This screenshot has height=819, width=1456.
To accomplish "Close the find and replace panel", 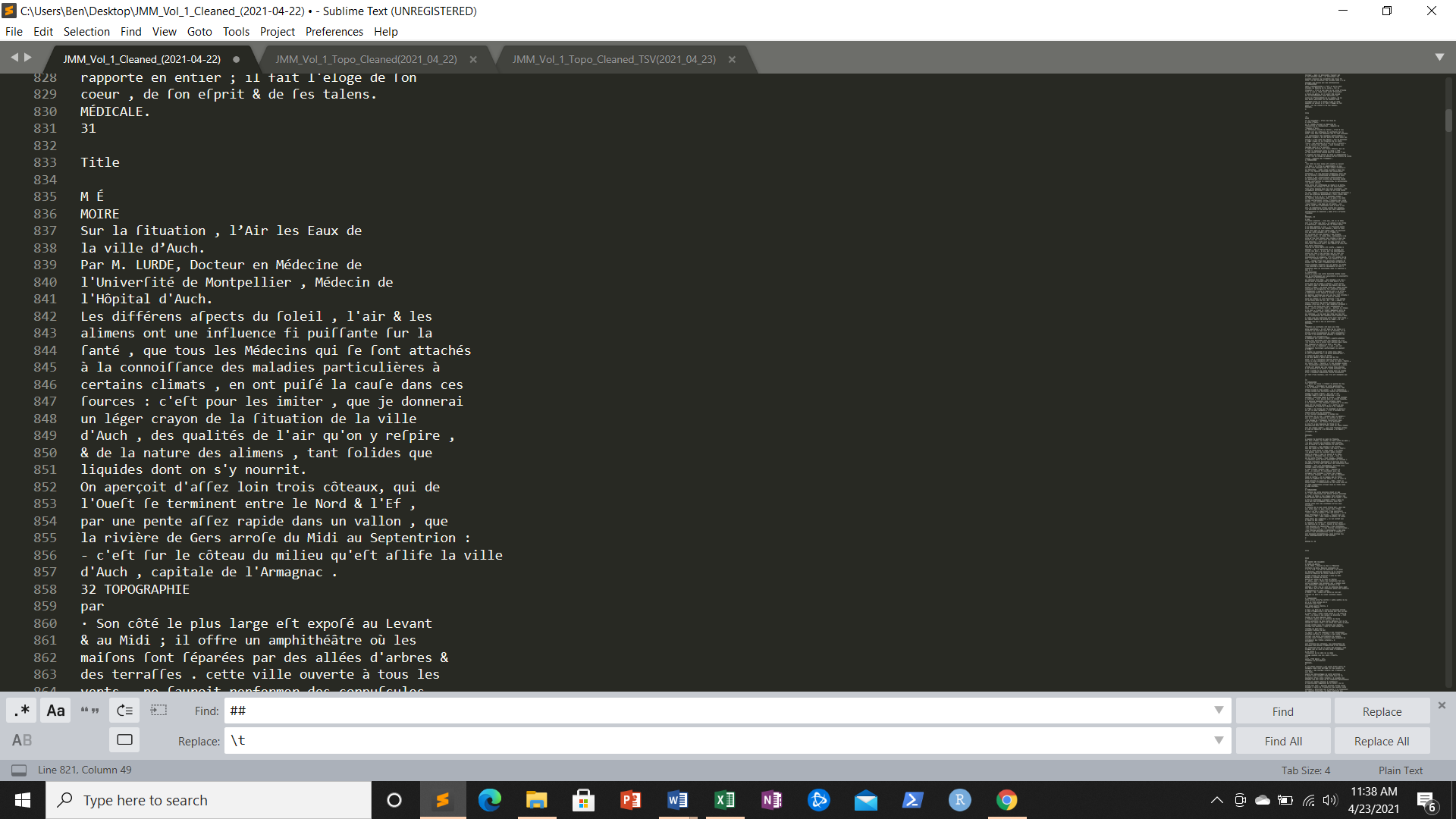I will click(x=1442, y=705).
